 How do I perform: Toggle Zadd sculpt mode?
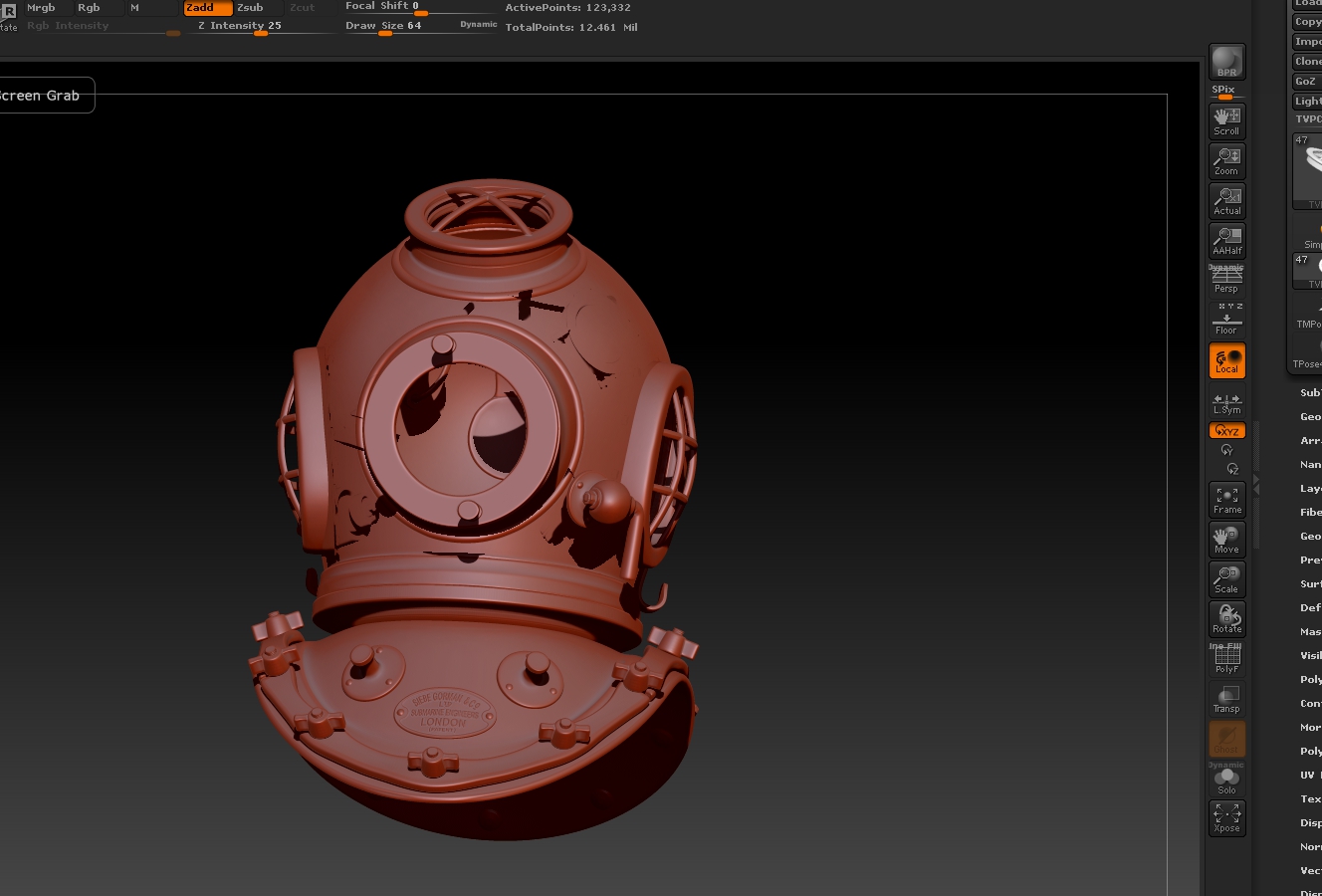(x=207, y=7)
